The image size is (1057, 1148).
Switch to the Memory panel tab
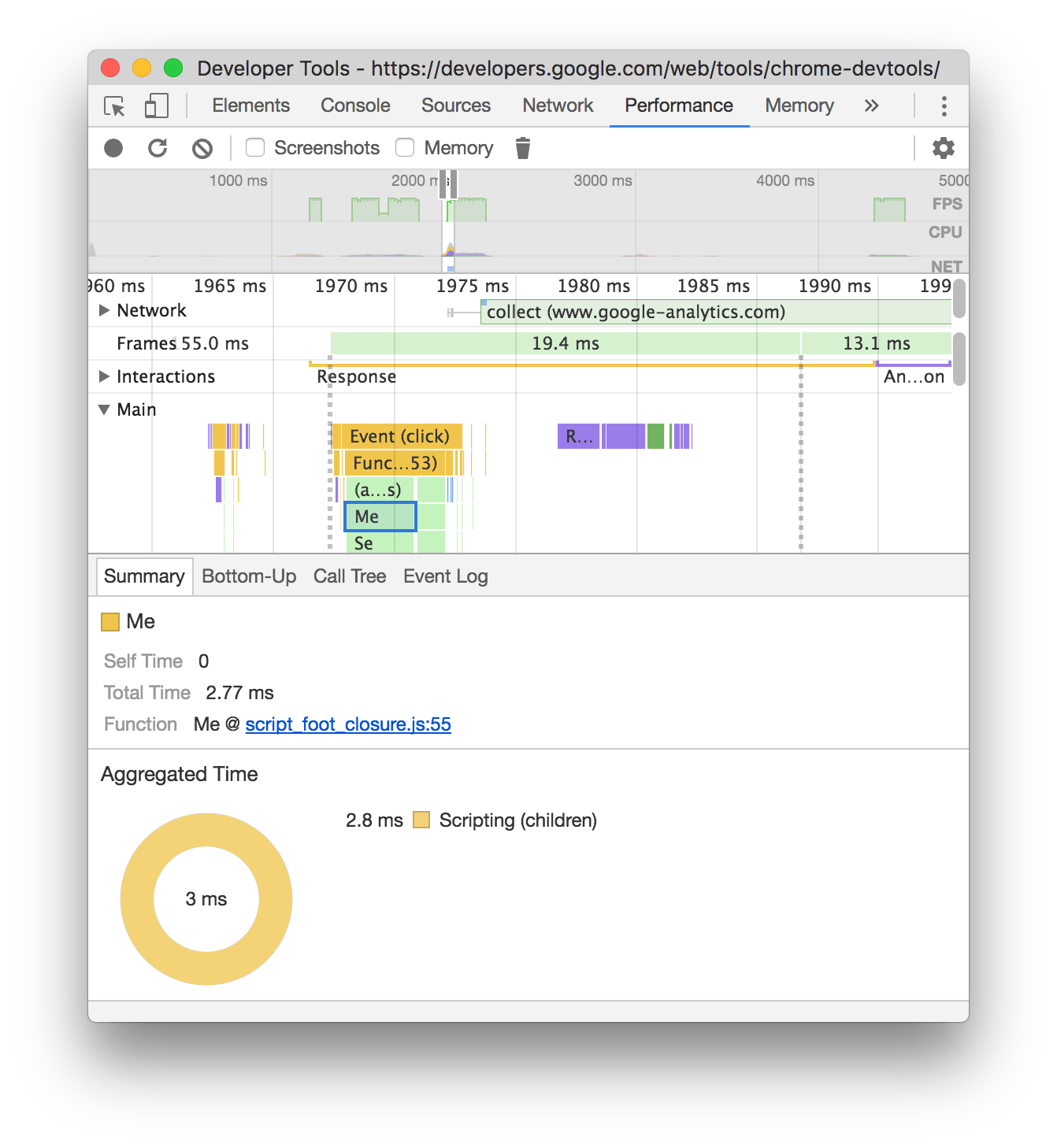tap(798, 106)
